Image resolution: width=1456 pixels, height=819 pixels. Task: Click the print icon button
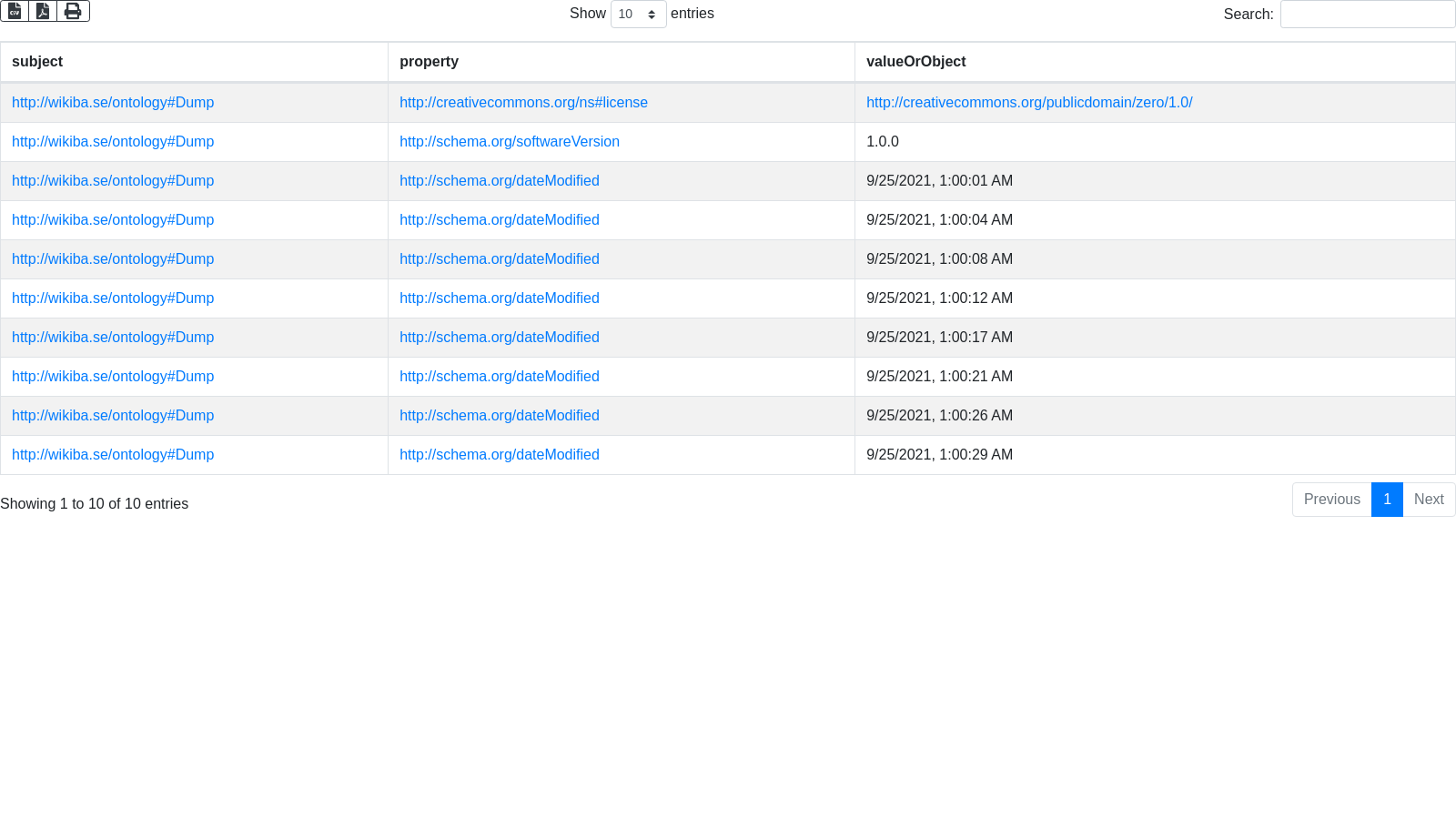(73, 11)
